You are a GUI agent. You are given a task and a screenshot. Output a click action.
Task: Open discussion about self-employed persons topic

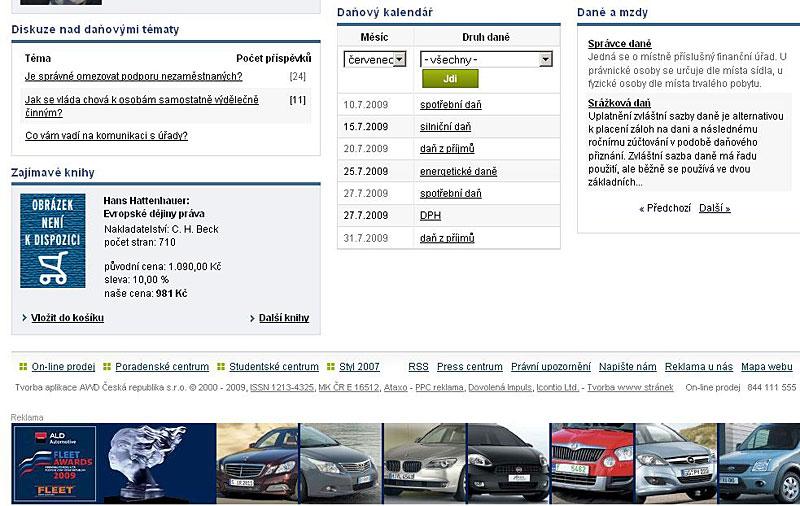coord(142,106)
